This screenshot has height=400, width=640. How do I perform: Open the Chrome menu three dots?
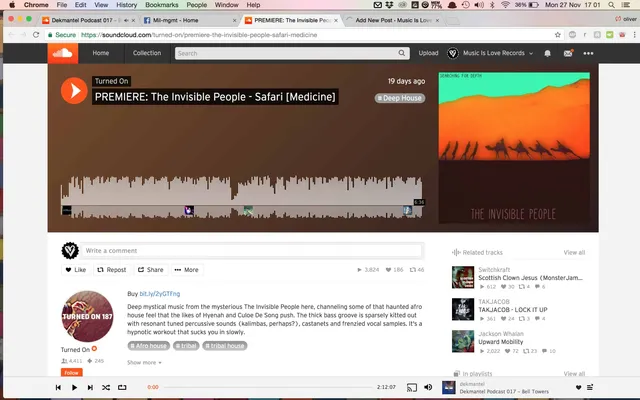point(635,35)
